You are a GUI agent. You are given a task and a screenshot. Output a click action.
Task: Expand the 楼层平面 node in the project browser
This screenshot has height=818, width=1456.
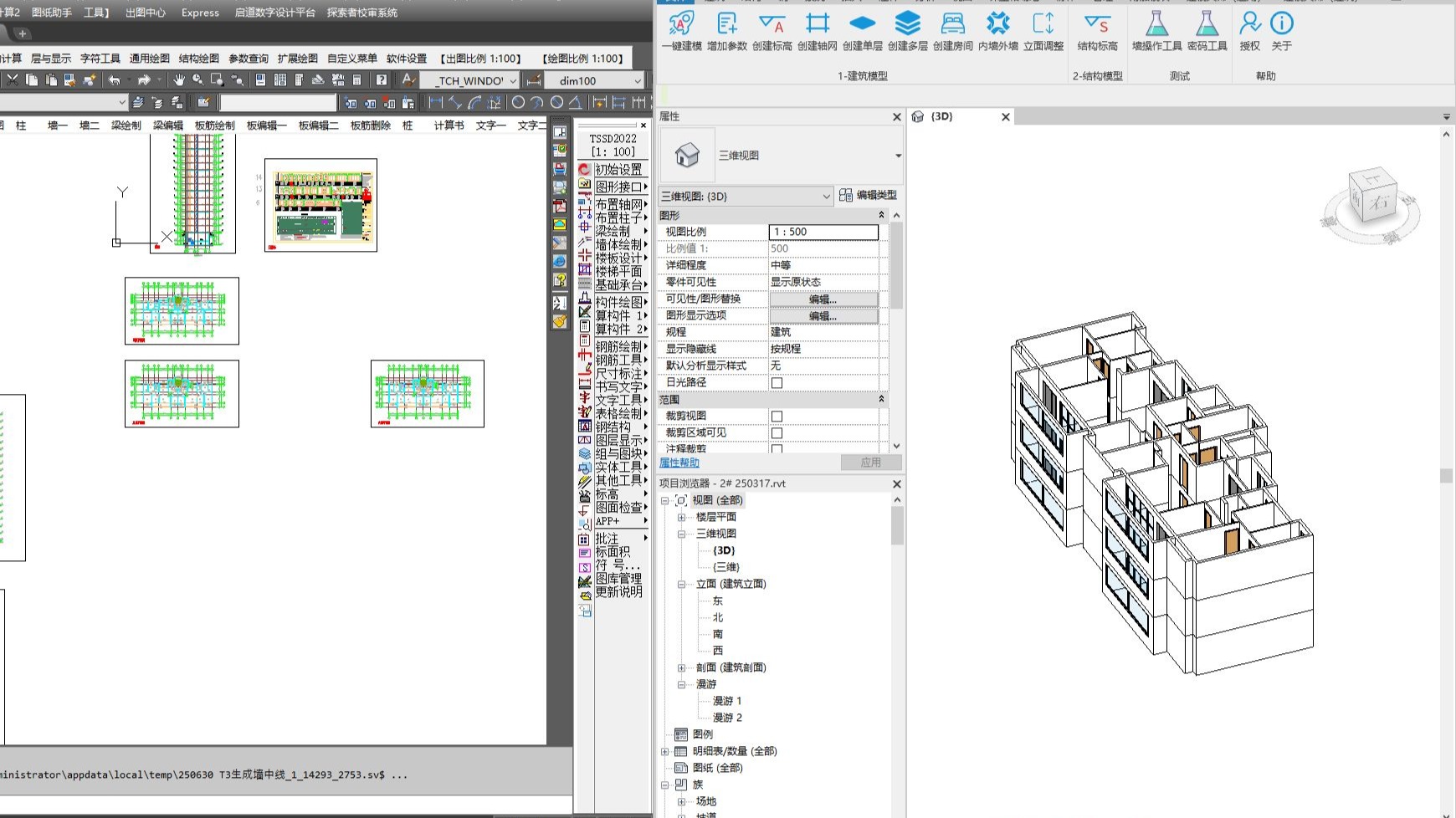tap(682, 517)
